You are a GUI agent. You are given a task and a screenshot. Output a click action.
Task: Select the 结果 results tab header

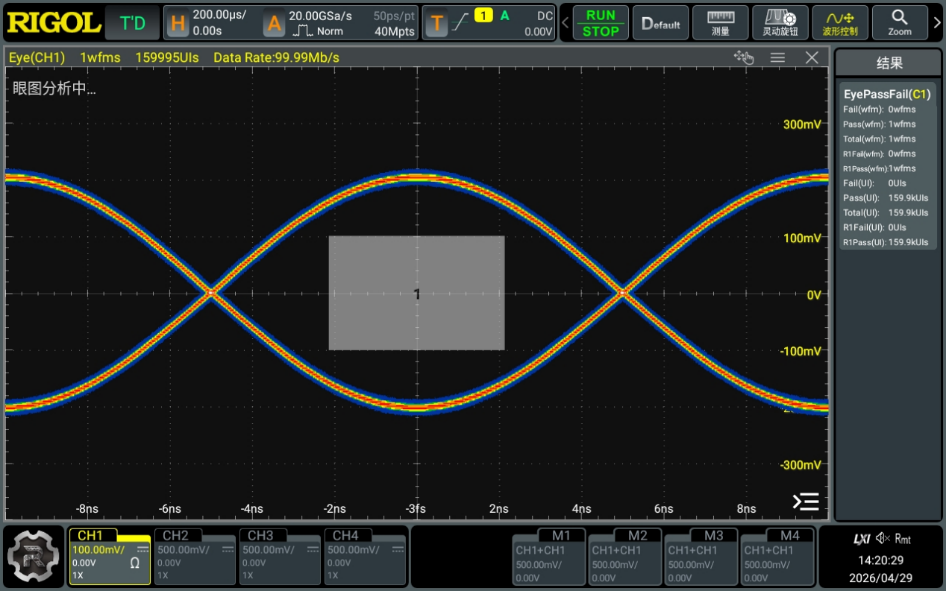point(889,63)
